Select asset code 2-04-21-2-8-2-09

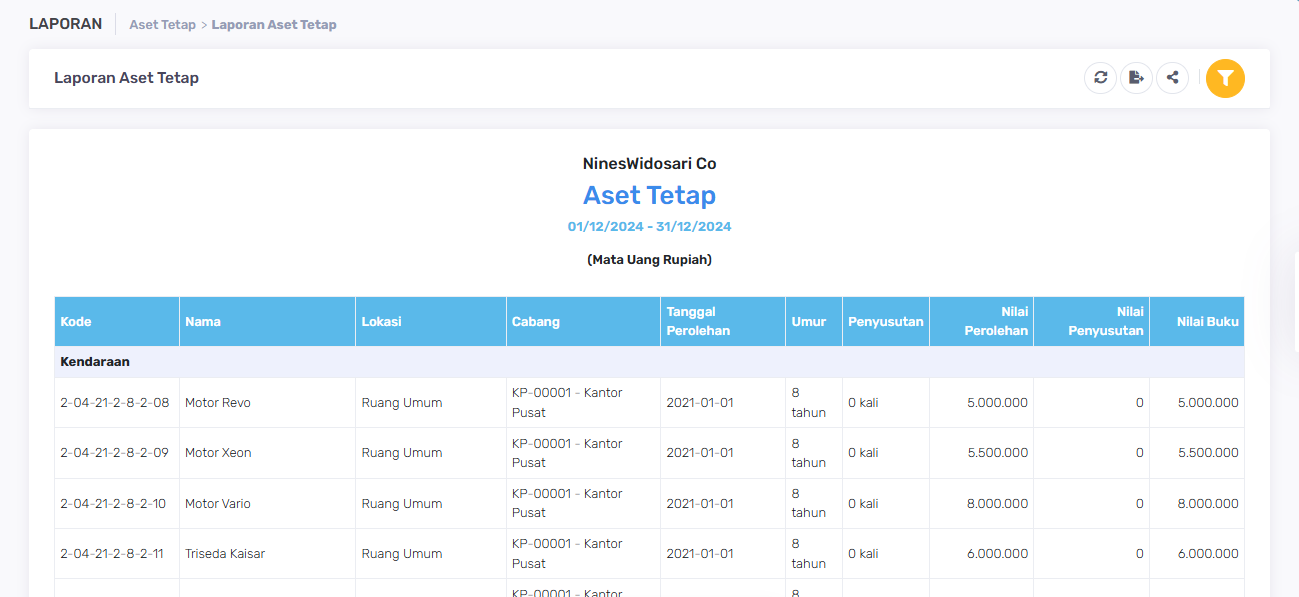115,453
